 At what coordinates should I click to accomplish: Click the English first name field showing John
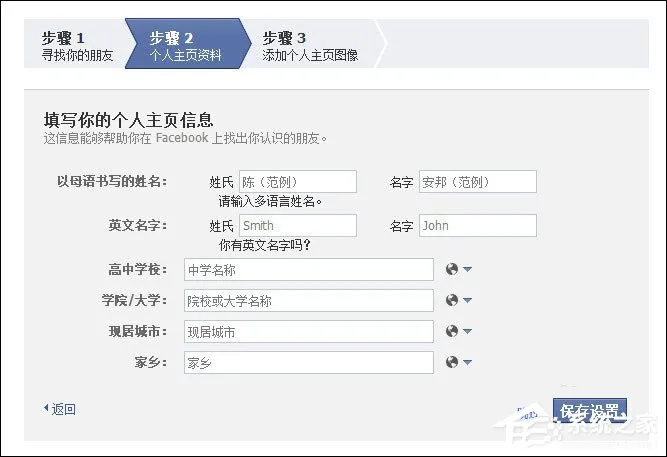[478, 226]
